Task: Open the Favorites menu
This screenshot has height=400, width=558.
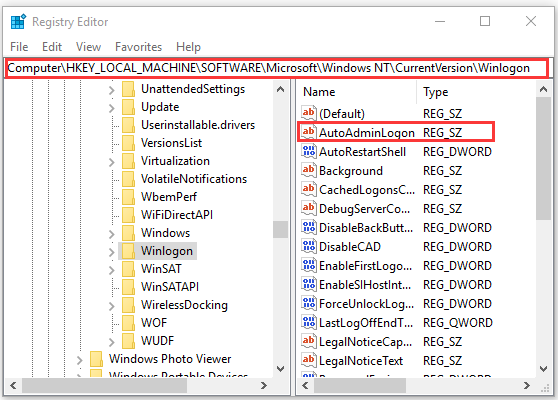Action: 138,47
